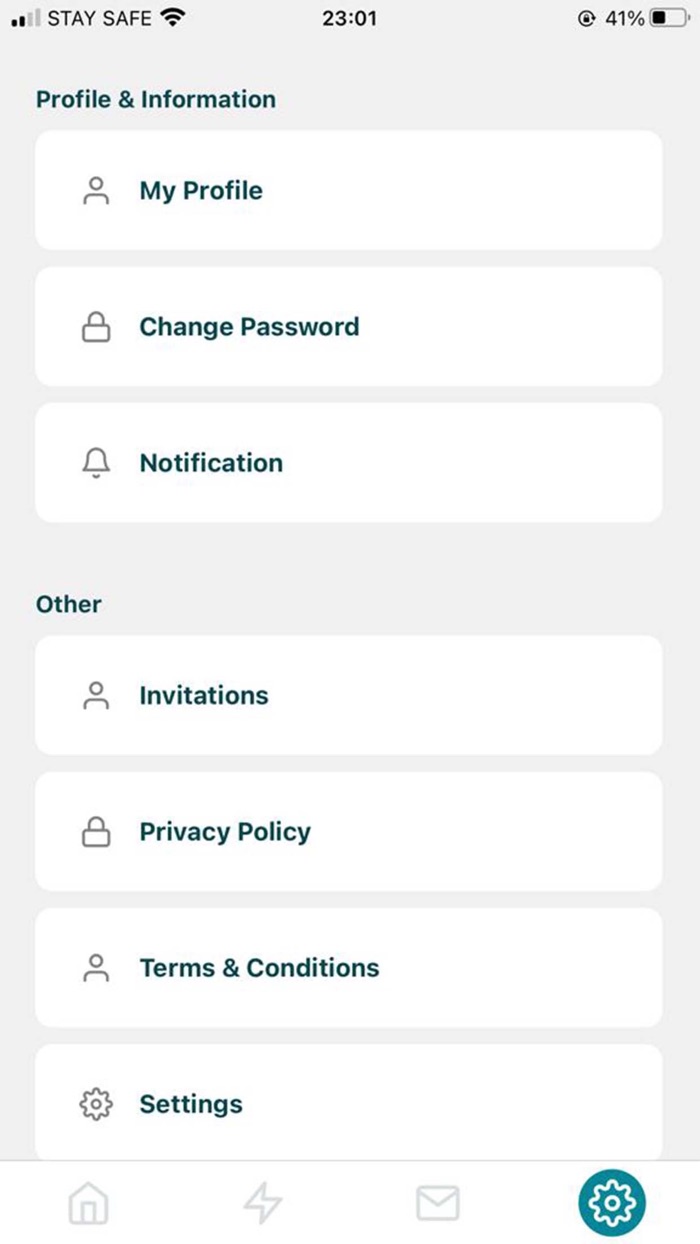Click the person icon beside My Profile
The image size is (700, 1244).
pos(96,190)
